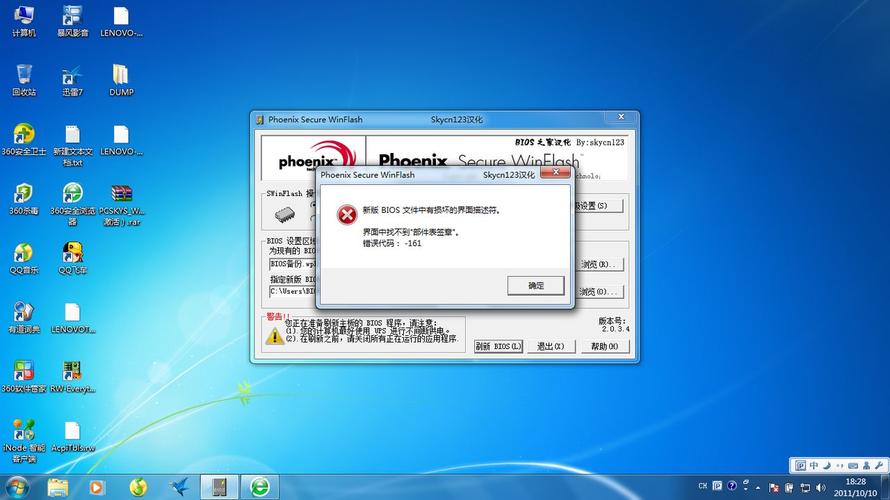Screen dimensions: 890x500
Task: Click the WinFlash title bar app icon
Action: (260, 120)
